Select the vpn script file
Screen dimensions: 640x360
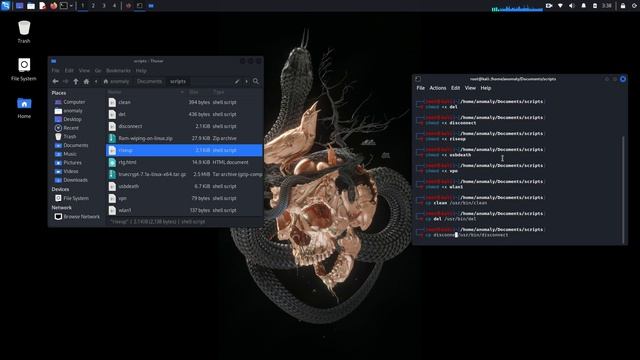[184, 198]
